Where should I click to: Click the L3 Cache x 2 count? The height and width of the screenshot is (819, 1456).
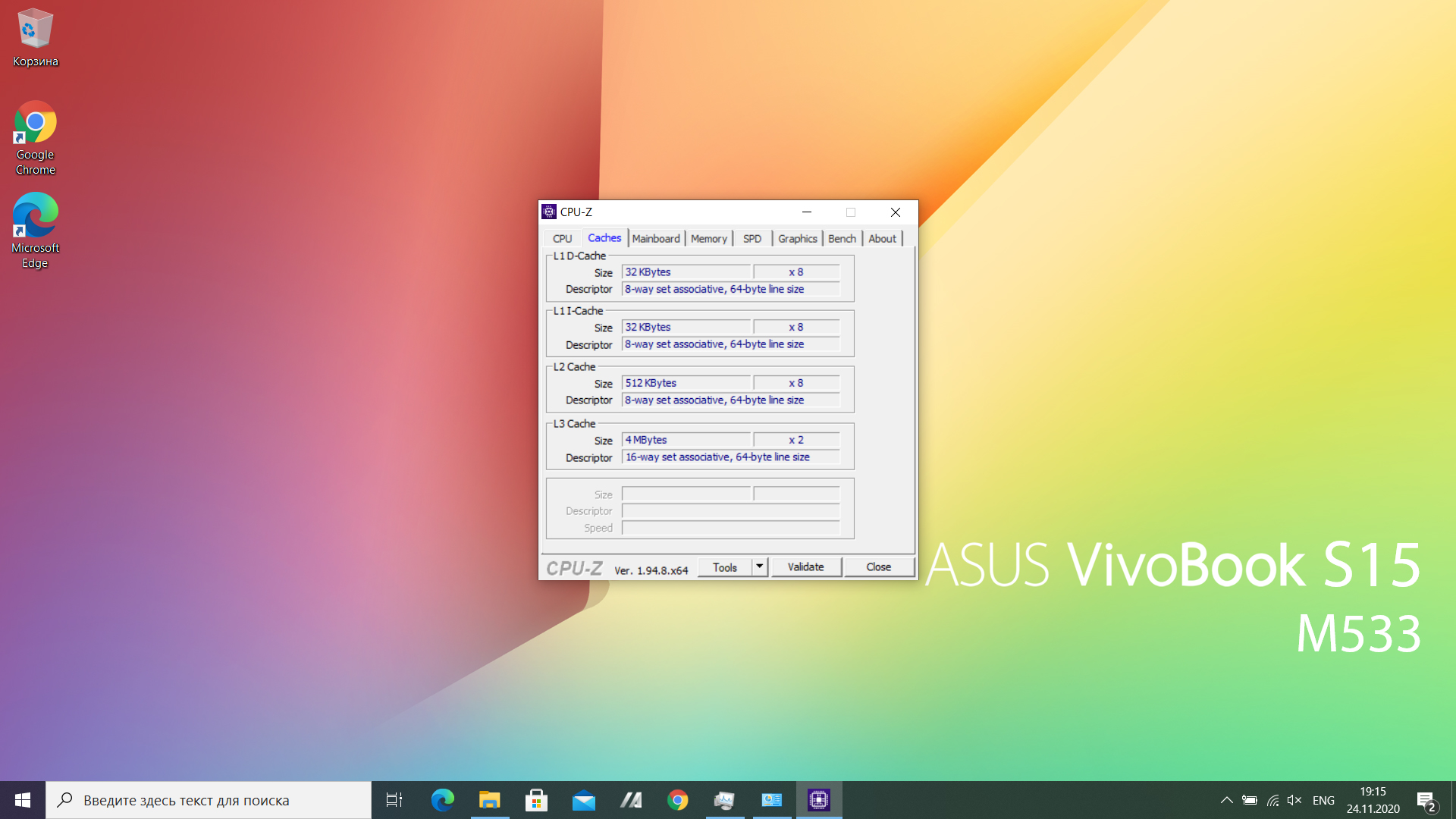(x=796, y=440)
